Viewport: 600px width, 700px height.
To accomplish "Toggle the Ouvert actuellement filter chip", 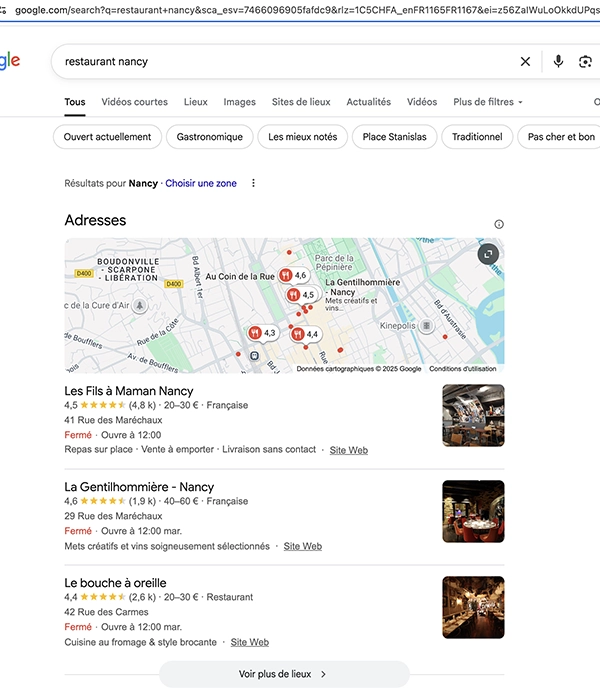I will [x=107, y=137].
